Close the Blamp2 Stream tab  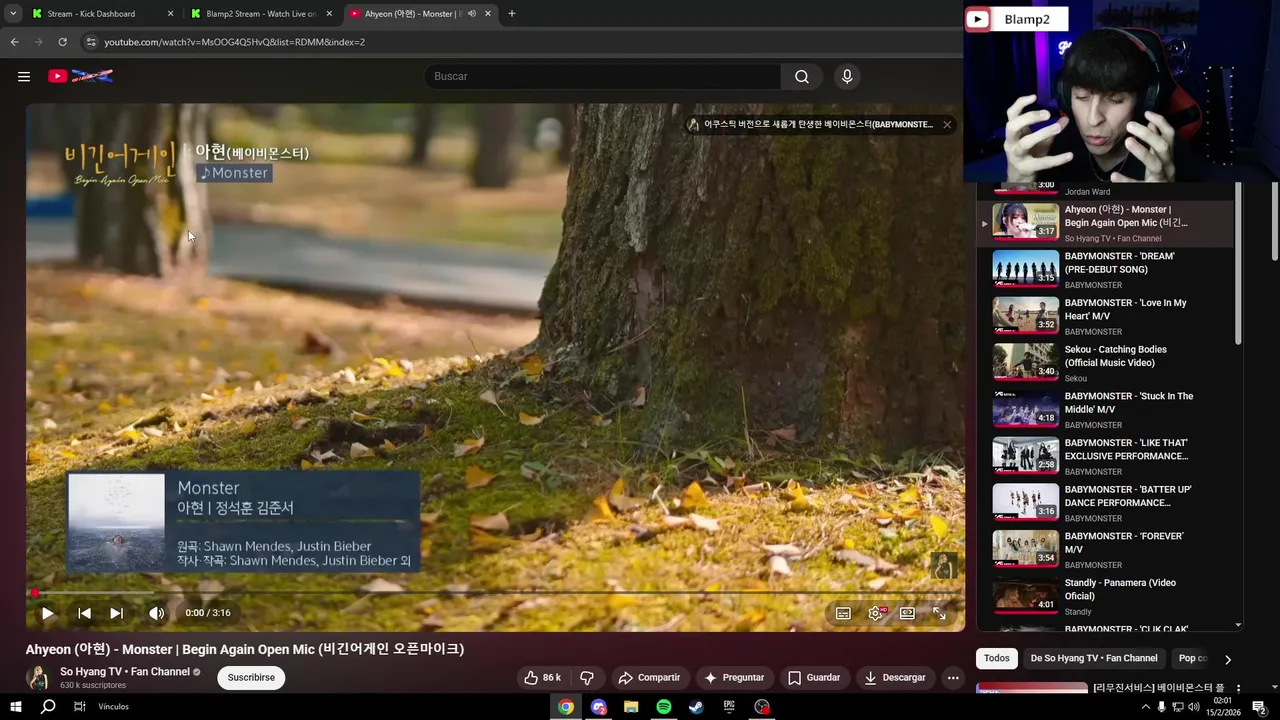[x=329, y=14]
